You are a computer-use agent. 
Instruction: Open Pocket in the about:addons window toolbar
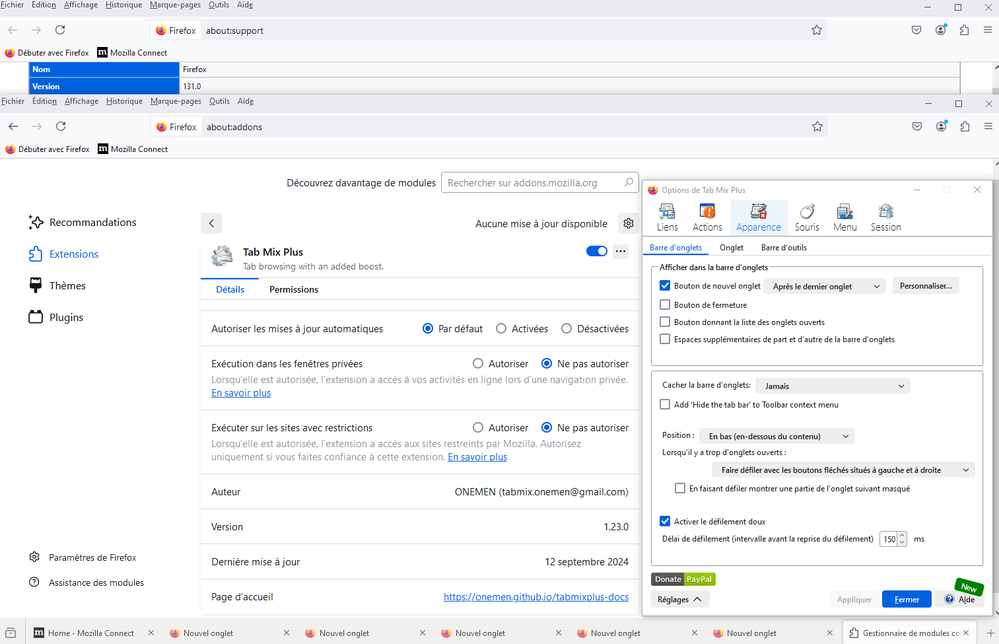917,126
